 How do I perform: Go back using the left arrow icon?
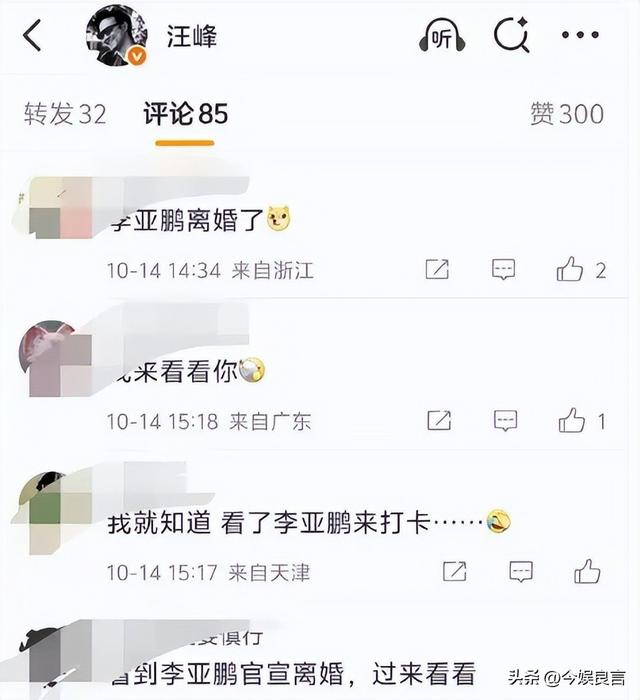[x=32, y=35]
